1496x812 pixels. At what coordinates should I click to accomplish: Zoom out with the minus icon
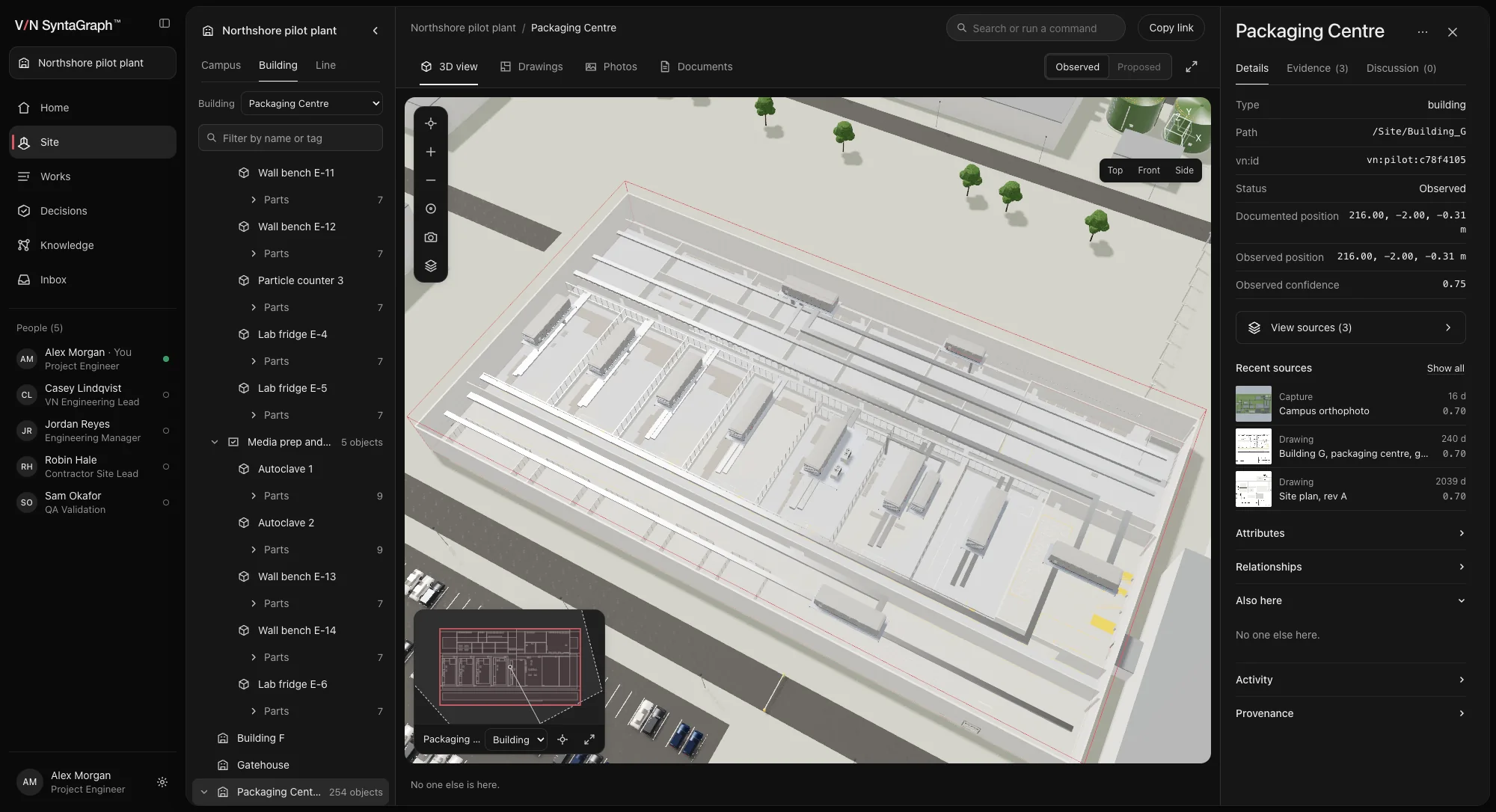click(x=431, y=180)
